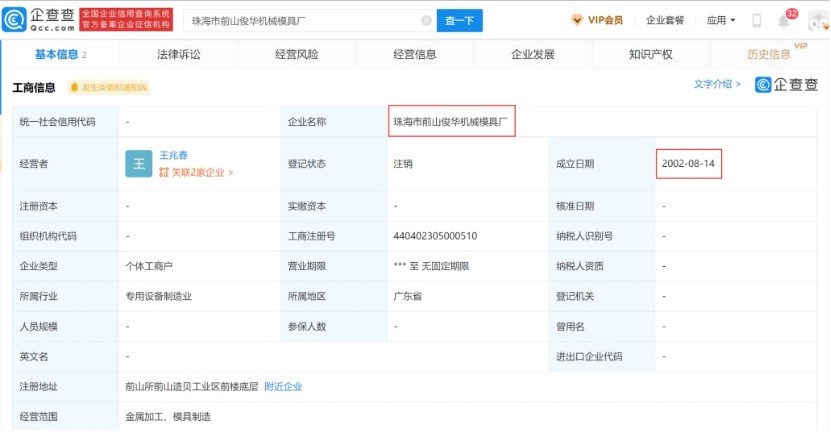Switch to 历史信息 VIP tab
The image size is (831, 433).
(769, 54)
